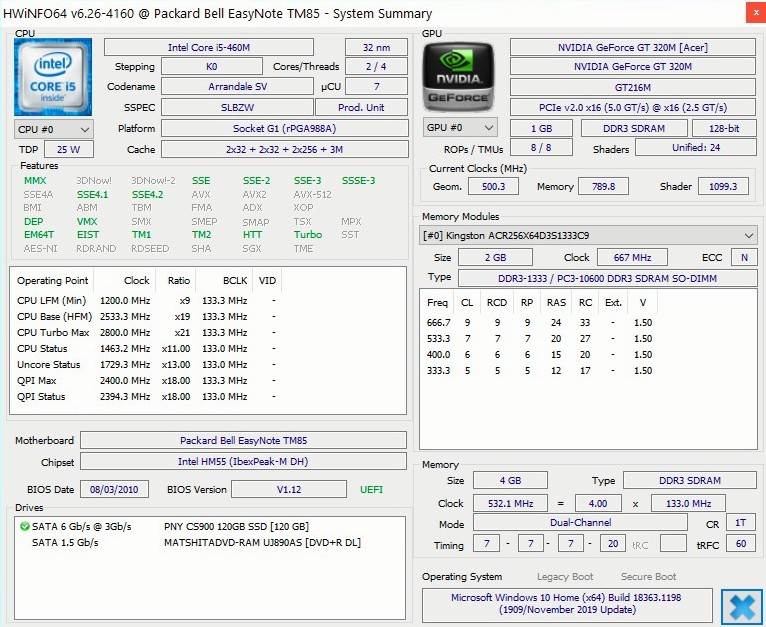Click the greyed AES-NI feature label
The image size is (766, 627).
[41, 248]
